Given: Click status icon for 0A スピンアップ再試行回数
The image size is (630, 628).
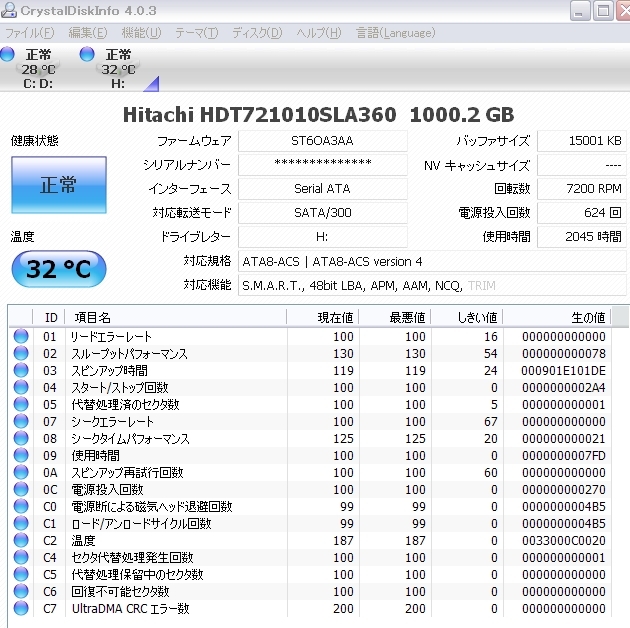Looking at the screenshot, I should (21, 472).
